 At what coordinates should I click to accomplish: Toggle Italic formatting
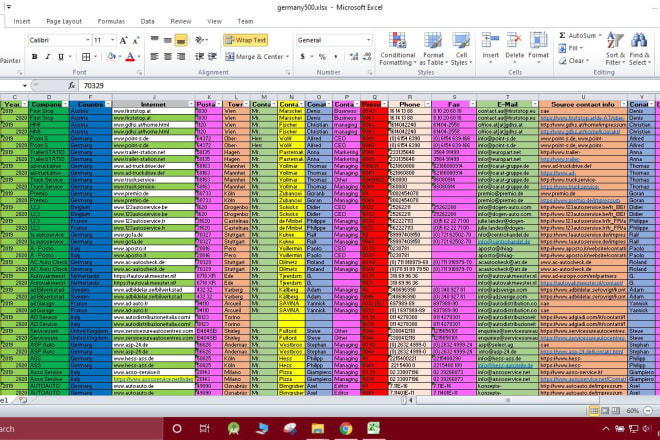click(48, 56)
